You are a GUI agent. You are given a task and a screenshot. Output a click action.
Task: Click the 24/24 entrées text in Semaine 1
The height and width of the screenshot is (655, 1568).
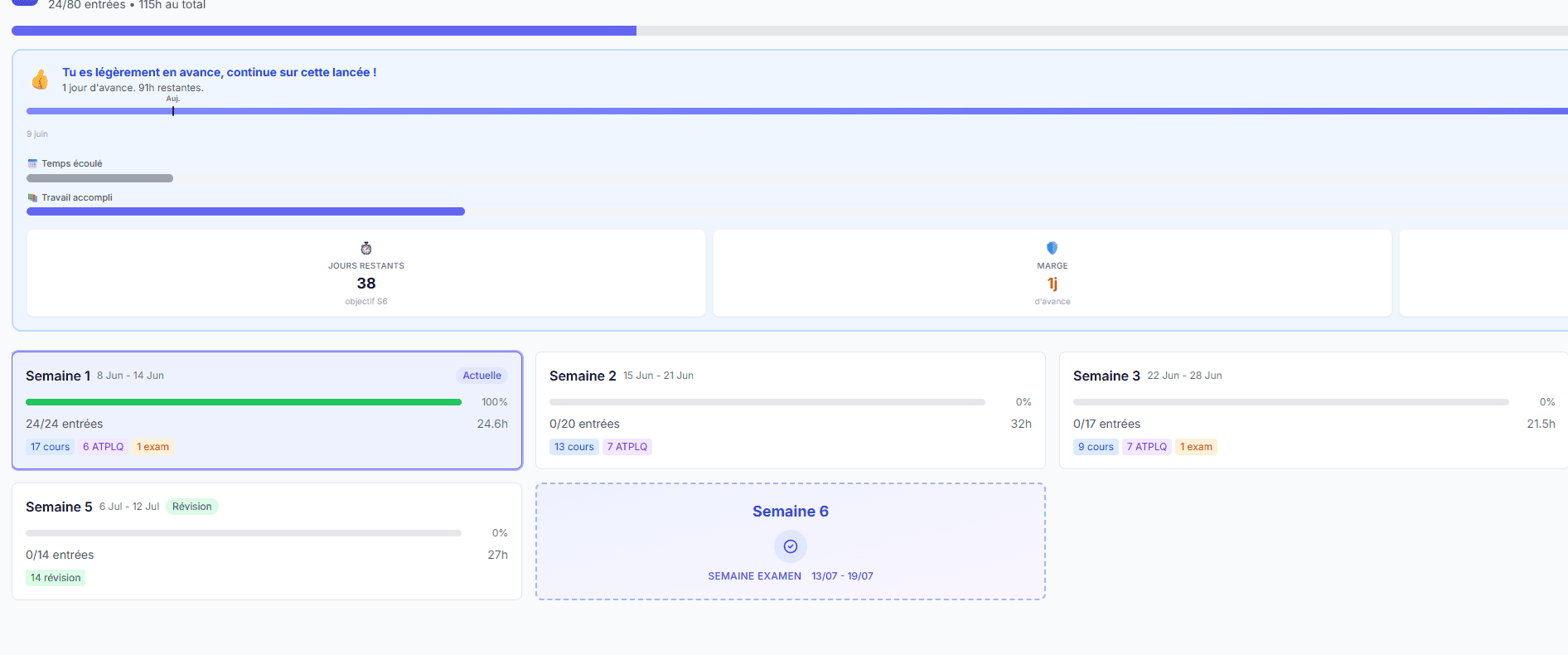pyautogui.click(x=65, y=424)
